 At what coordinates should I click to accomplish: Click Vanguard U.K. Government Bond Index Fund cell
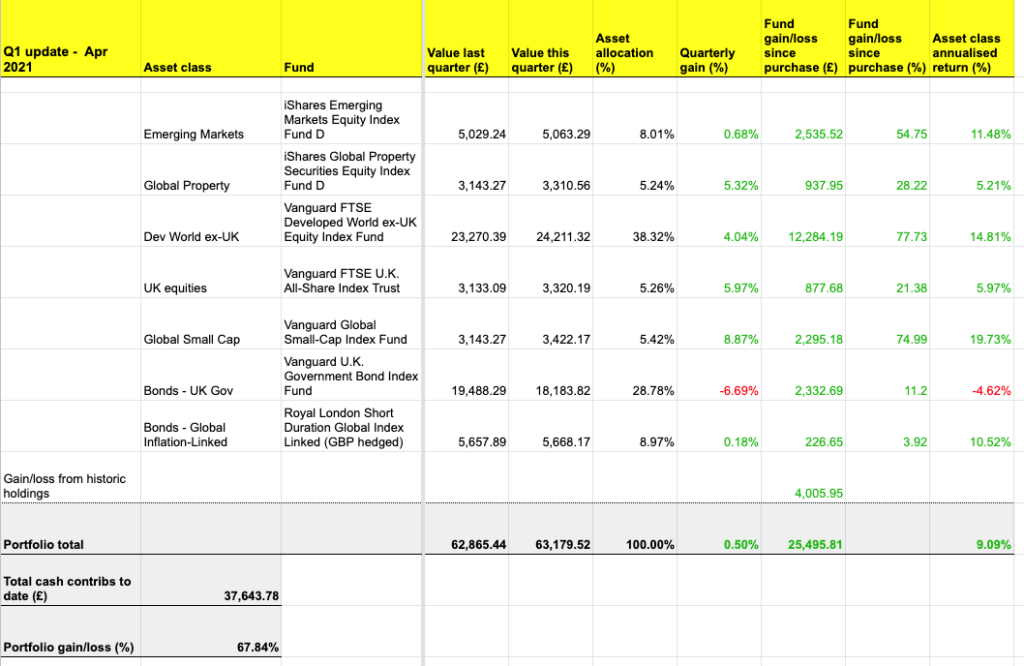(351, 375)
